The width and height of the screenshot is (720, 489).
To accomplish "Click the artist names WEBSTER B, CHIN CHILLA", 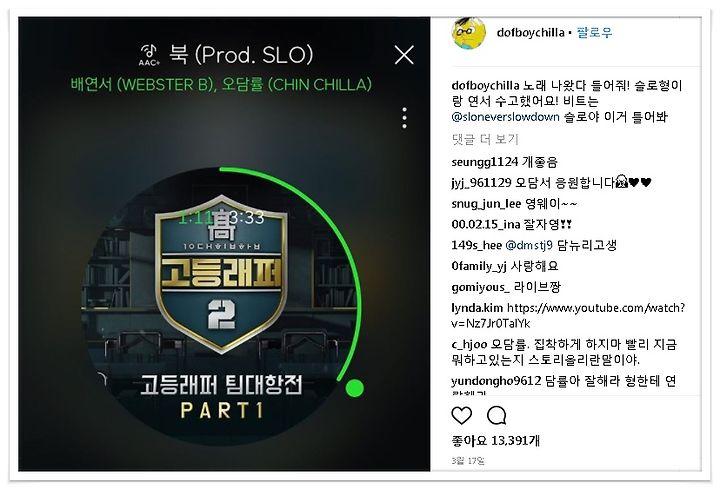I will click(x=221, y=84).
